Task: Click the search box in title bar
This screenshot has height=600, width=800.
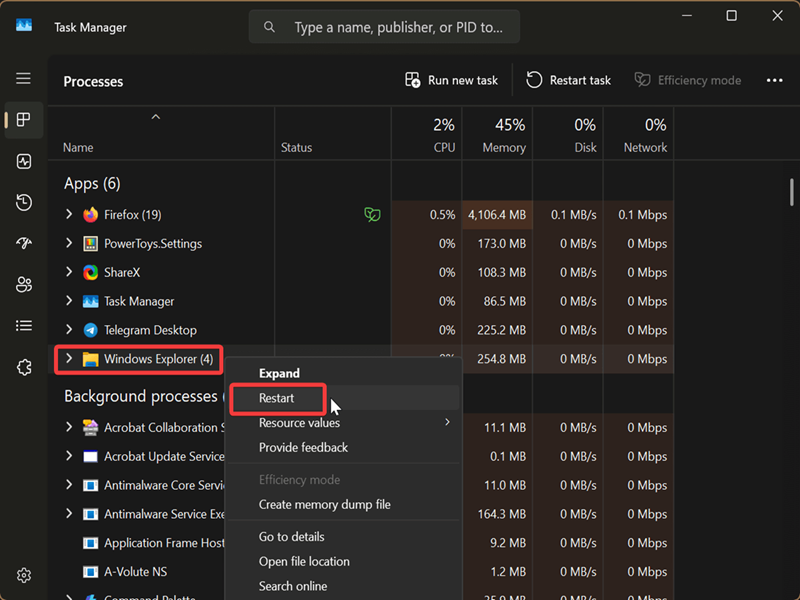Action: point(385,28)
